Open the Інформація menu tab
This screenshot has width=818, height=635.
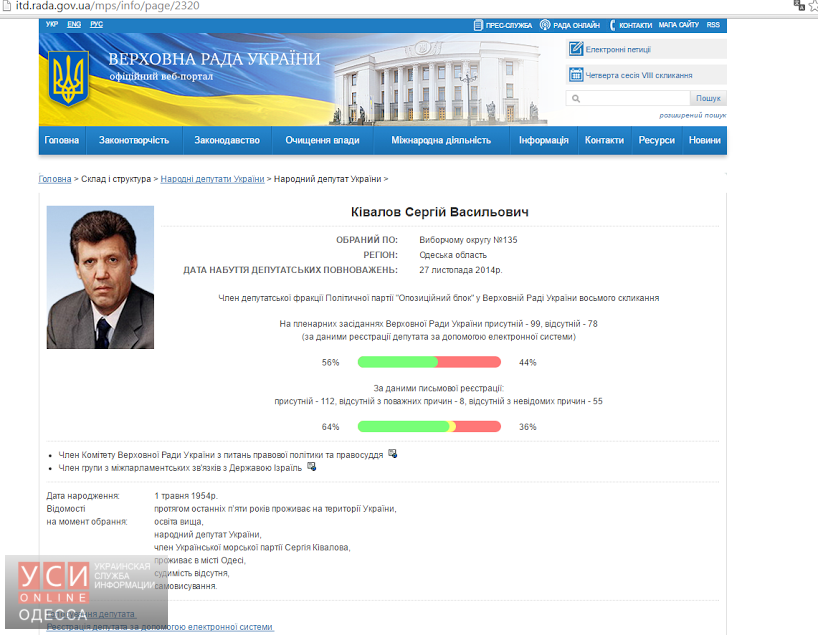544,140
